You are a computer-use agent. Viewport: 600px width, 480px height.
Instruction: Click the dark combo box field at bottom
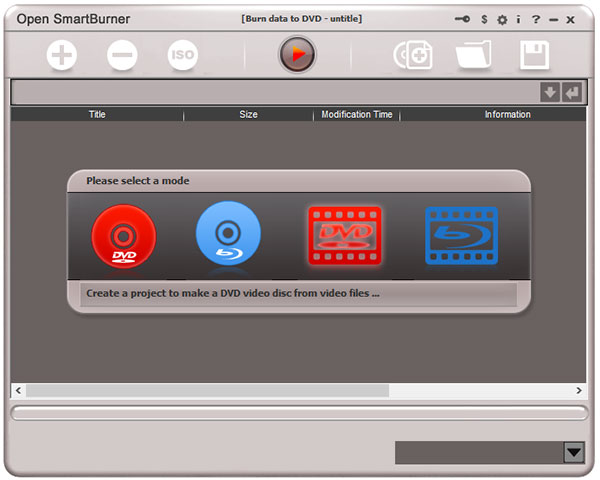pos(479,452)
